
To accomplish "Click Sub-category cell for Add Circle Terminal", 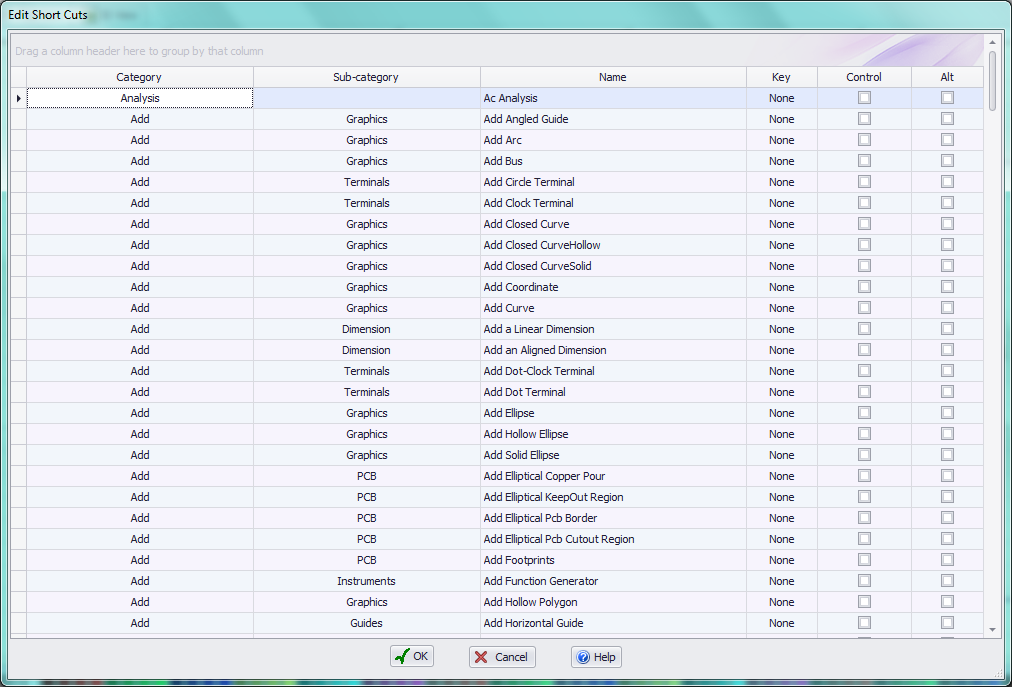I will (x=367, y=182).
